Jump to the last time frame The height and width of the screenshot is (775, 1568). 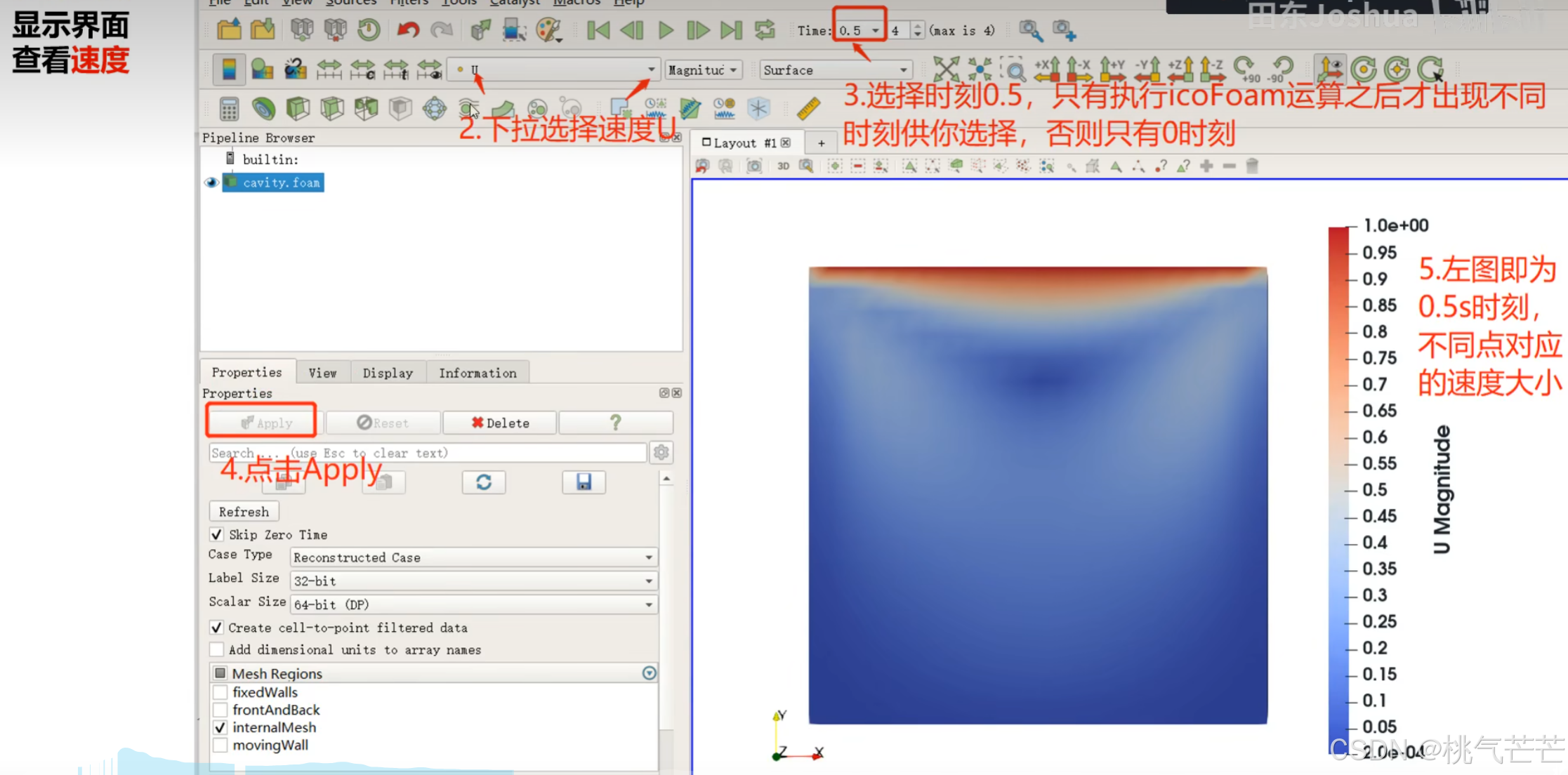[x=731, y=30]
